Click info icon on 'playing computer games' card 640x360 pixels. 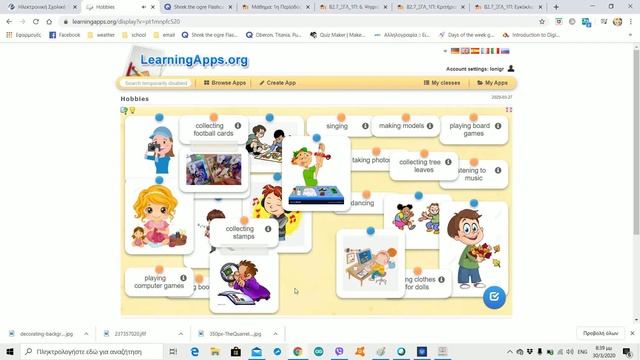click(183, 278)
